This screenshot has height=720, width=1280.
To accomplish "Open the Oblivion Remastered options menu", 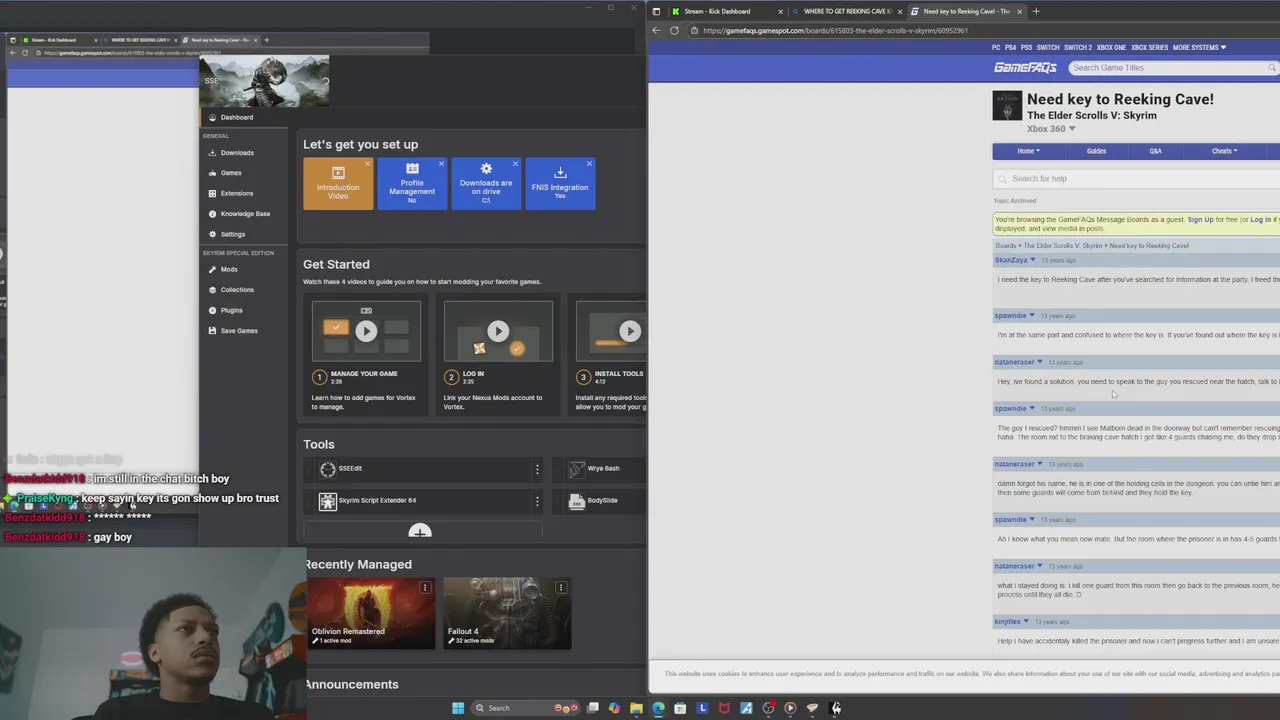I will click(x=425, y=588).
